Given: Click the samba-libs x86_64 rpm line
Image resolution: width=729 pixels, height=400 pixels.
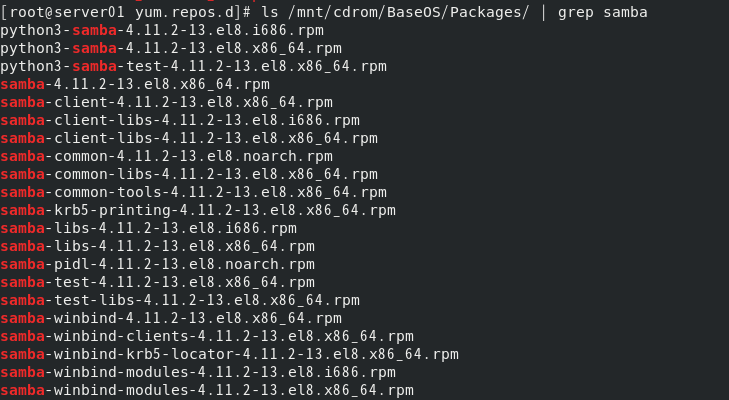Looking at the screenshot, I should pos(157,246).
